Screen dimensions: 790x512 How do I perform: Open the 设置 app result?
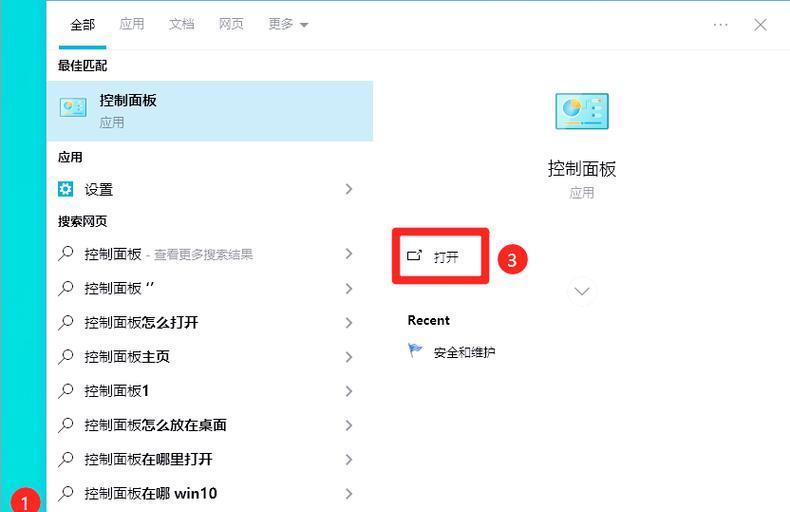point(210,189)
